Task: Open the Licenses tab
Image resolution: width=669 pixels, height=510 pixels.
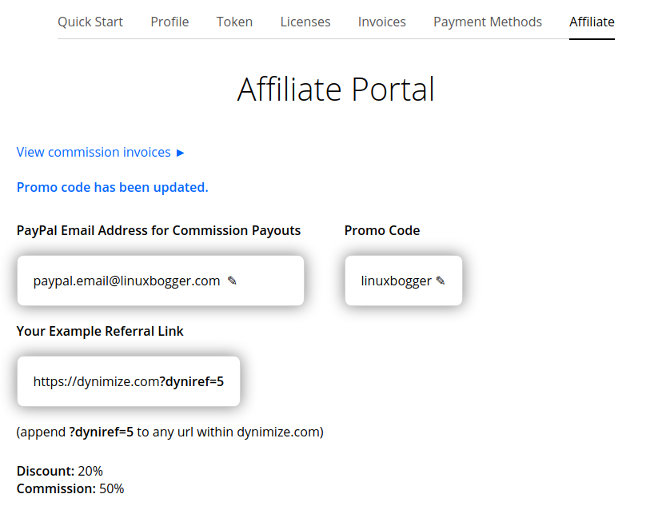Action: tap(305, 22)
